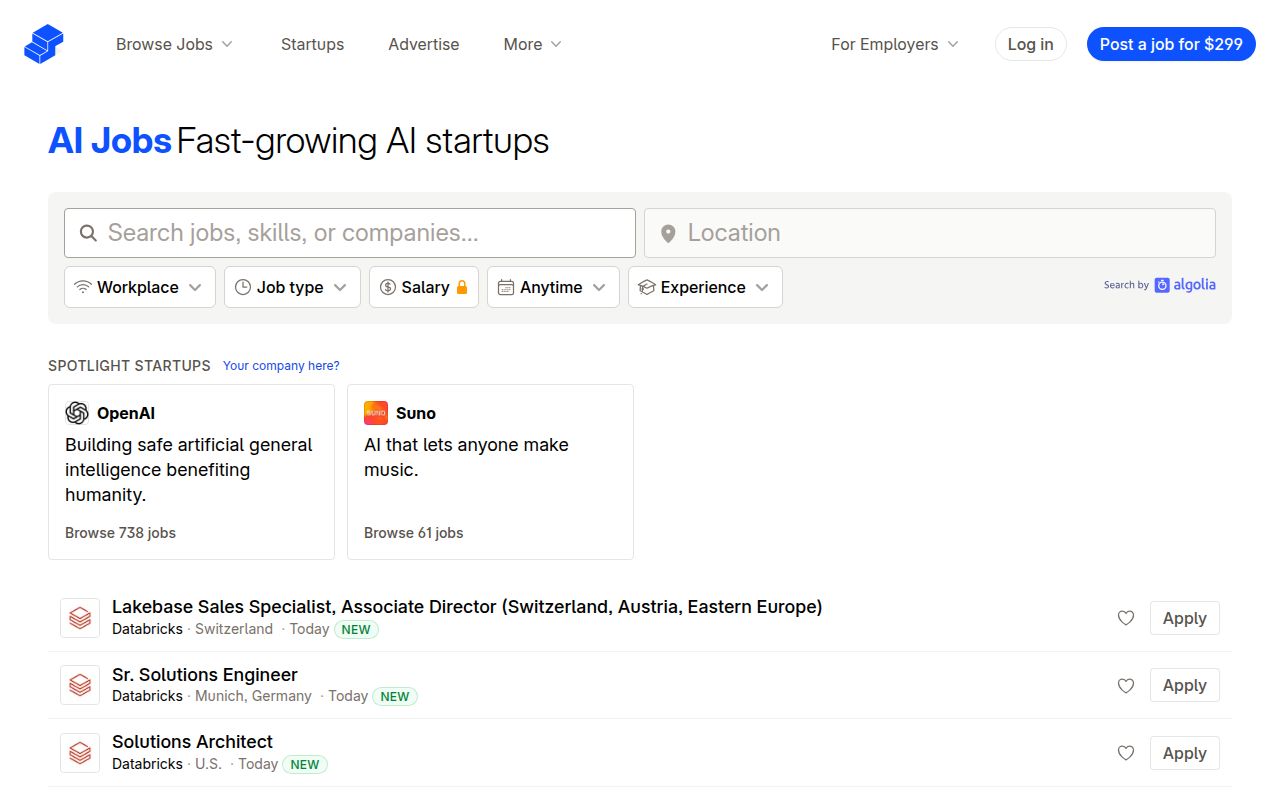Click 'Search by' label text
The height and width of the screenshot is (800, 1280).
(1126, 285)
